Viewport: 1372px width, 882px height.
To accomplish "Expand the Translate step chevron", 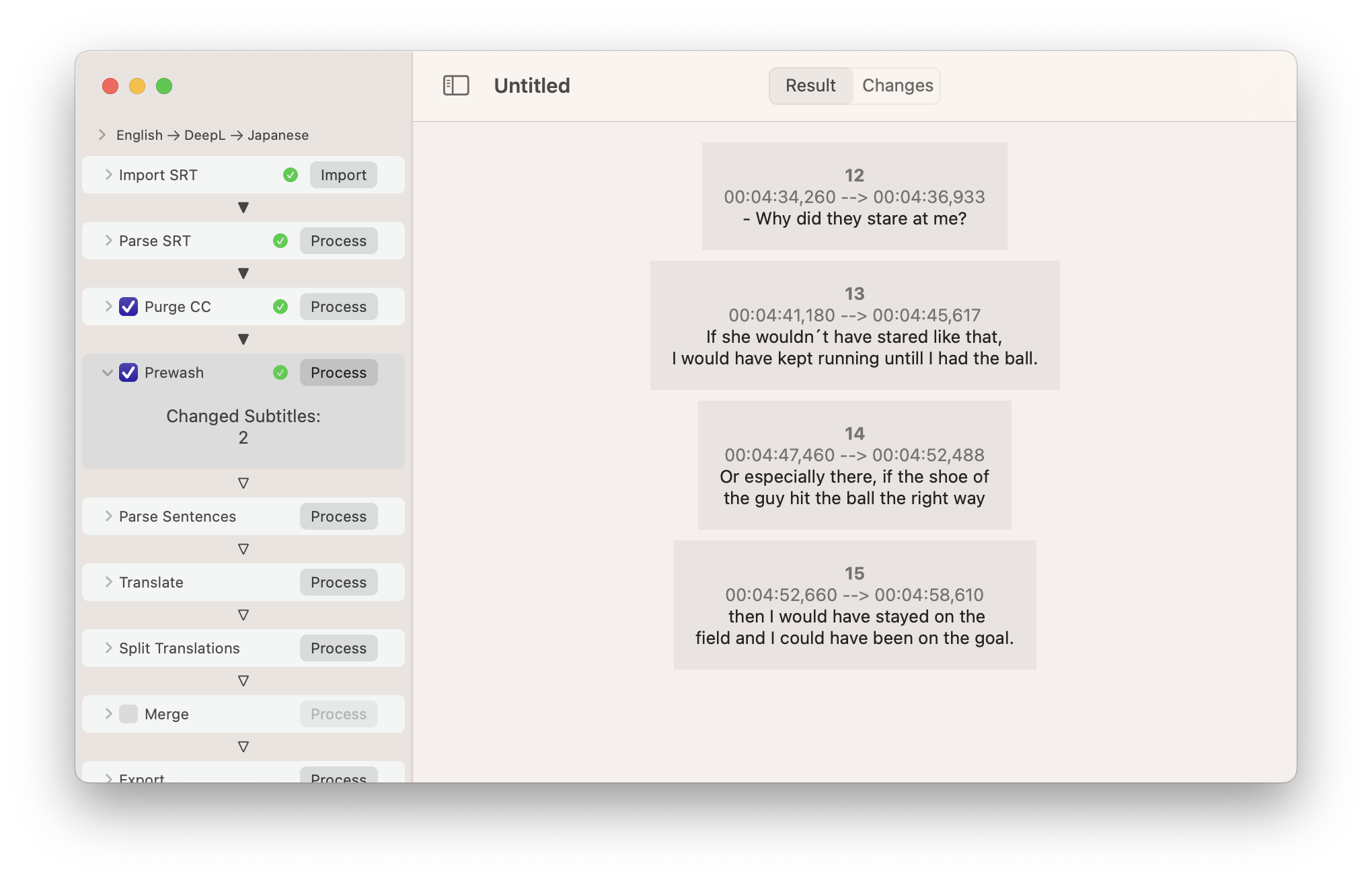I will (108, 582).
